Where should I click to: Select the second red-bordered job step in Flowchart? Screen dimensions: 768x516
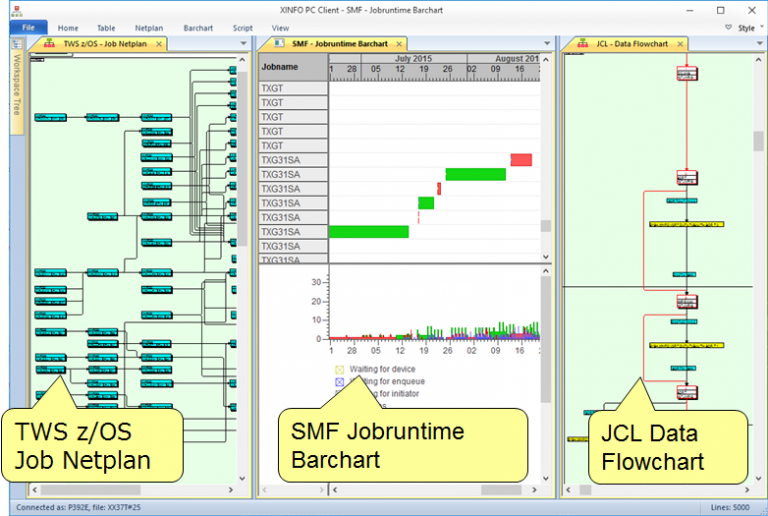pyautogui.click(x=687, y=177)
